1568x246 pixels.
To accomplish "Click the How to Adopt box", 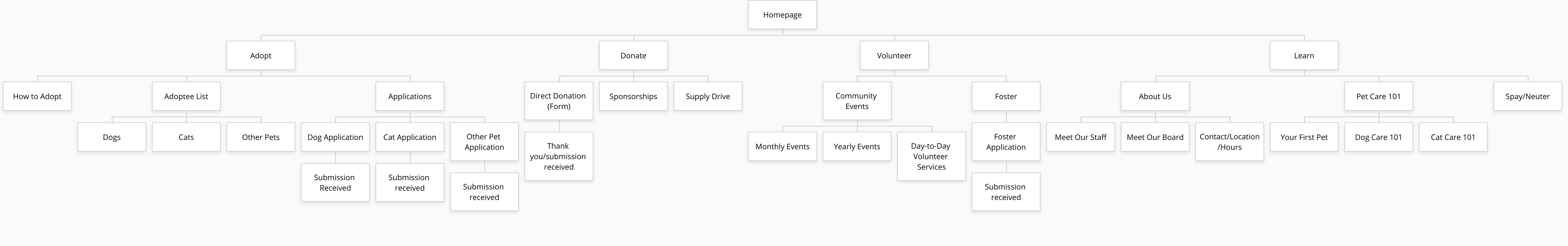I will point(37,96).
